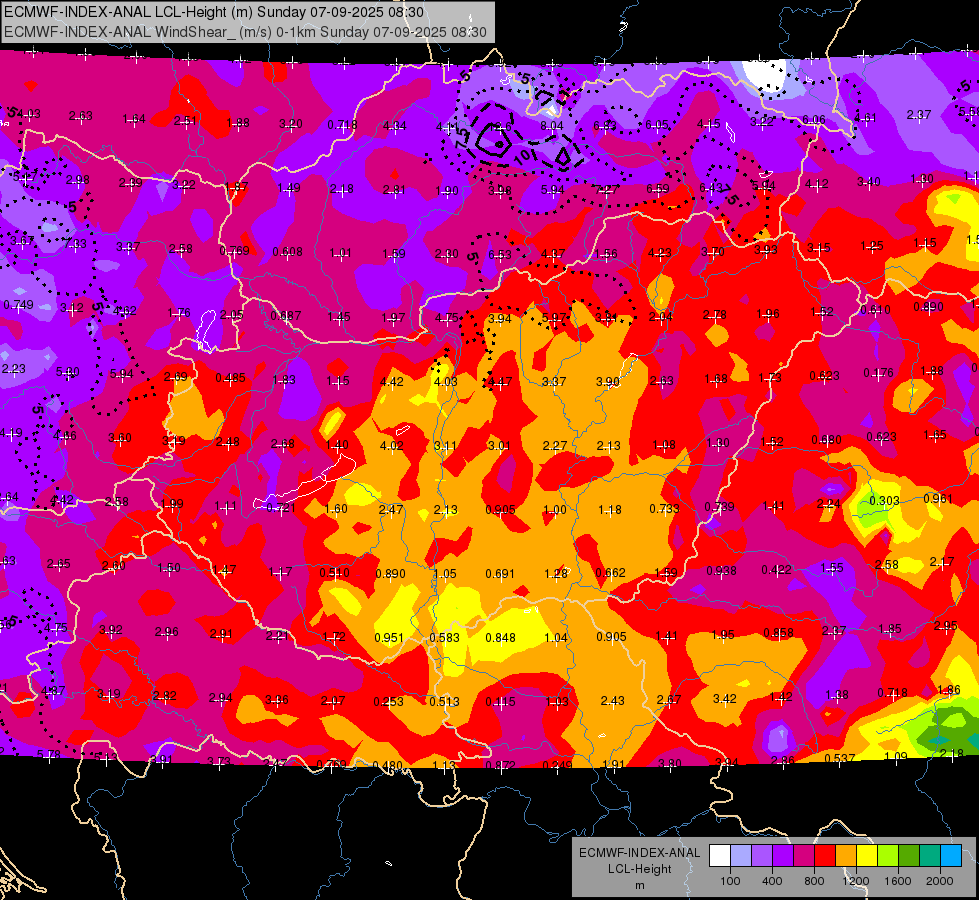The height and width of the screenshot is (900, 979).
Task: Click the '800' legend scale label
Action: coord(814,881)
